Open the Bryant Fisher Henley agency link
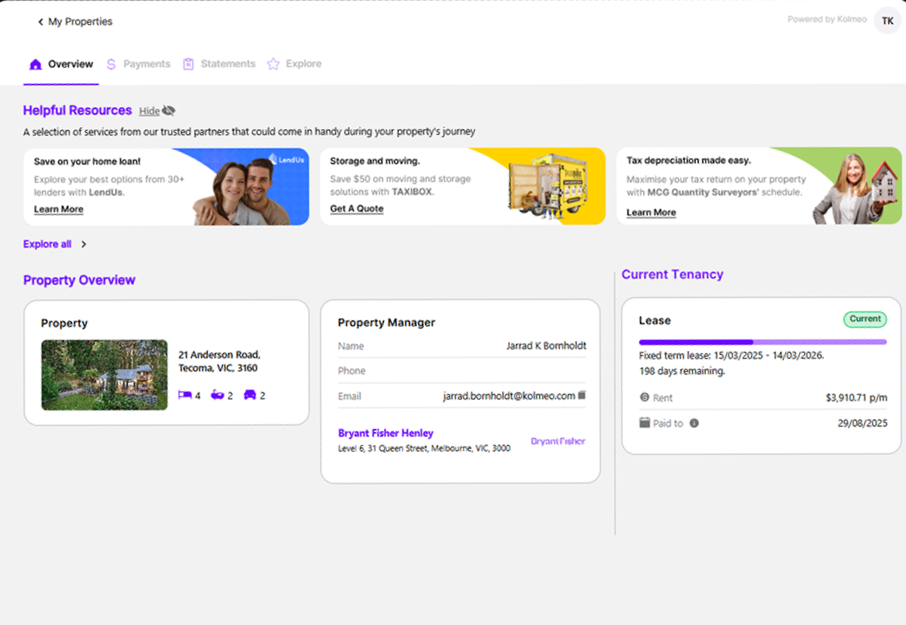The height and width of the screenshot is (625, 906). click(385, 433)
